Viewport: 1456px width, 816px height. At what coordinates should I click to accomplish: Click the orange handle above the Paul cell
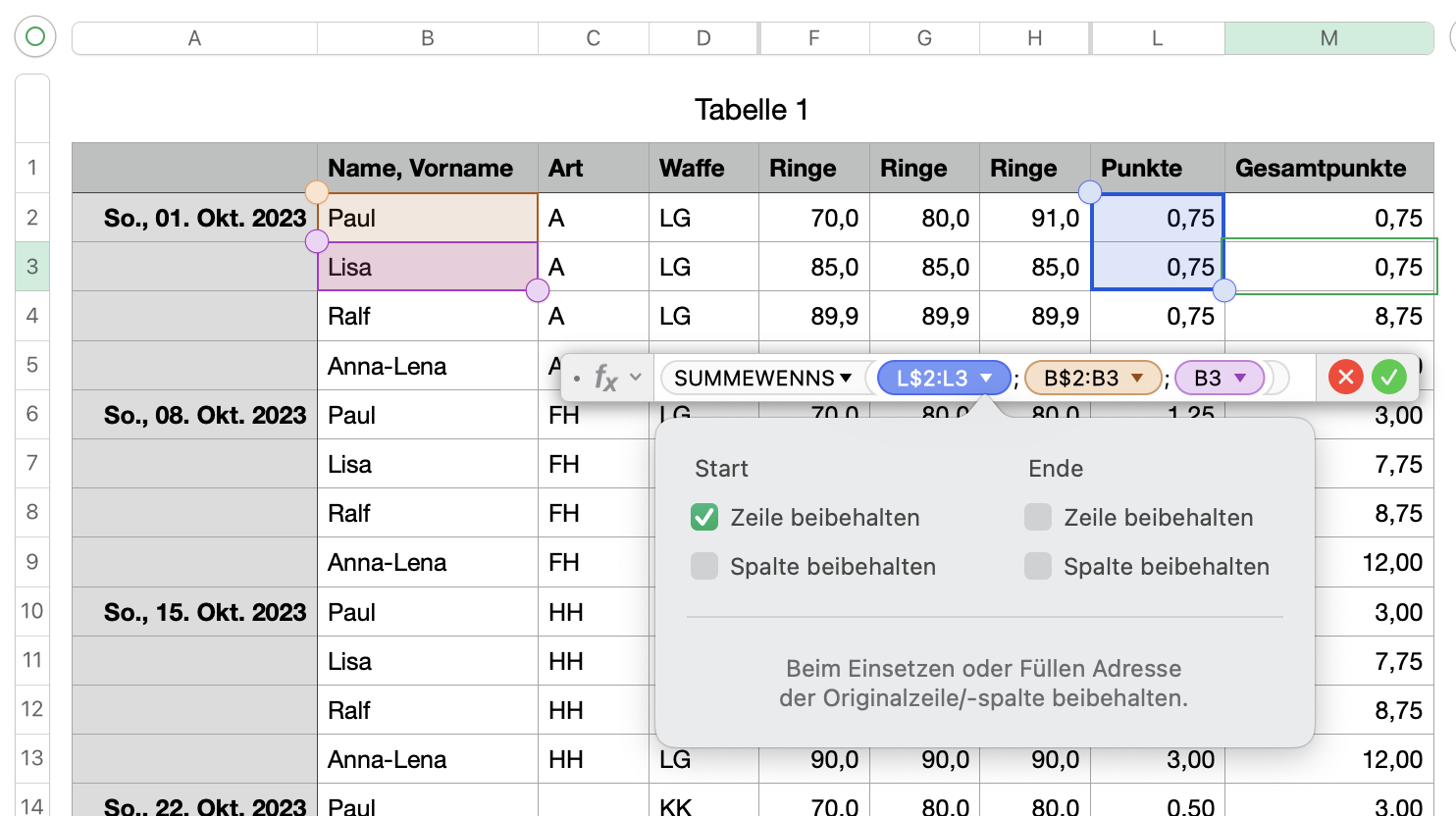(x=317, y=191)
